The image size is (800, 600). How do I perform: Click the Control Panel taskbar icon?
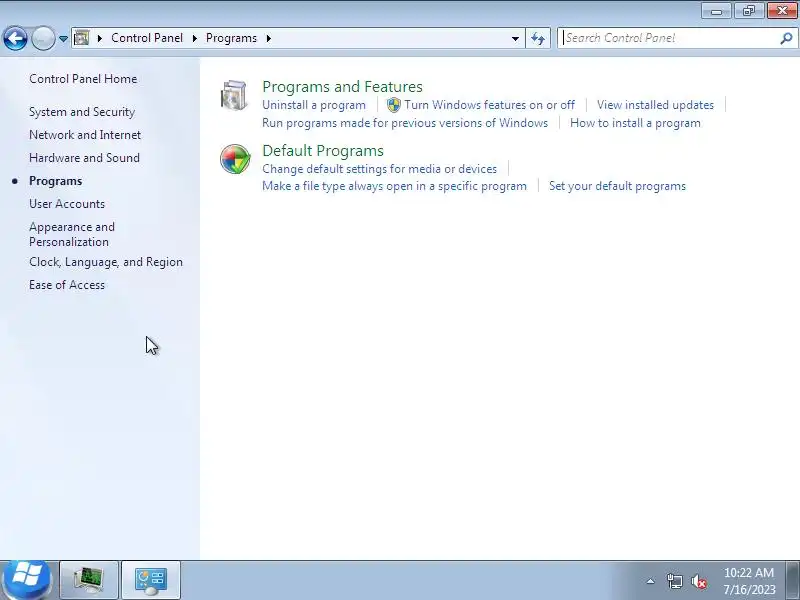[x=151, y=580]
